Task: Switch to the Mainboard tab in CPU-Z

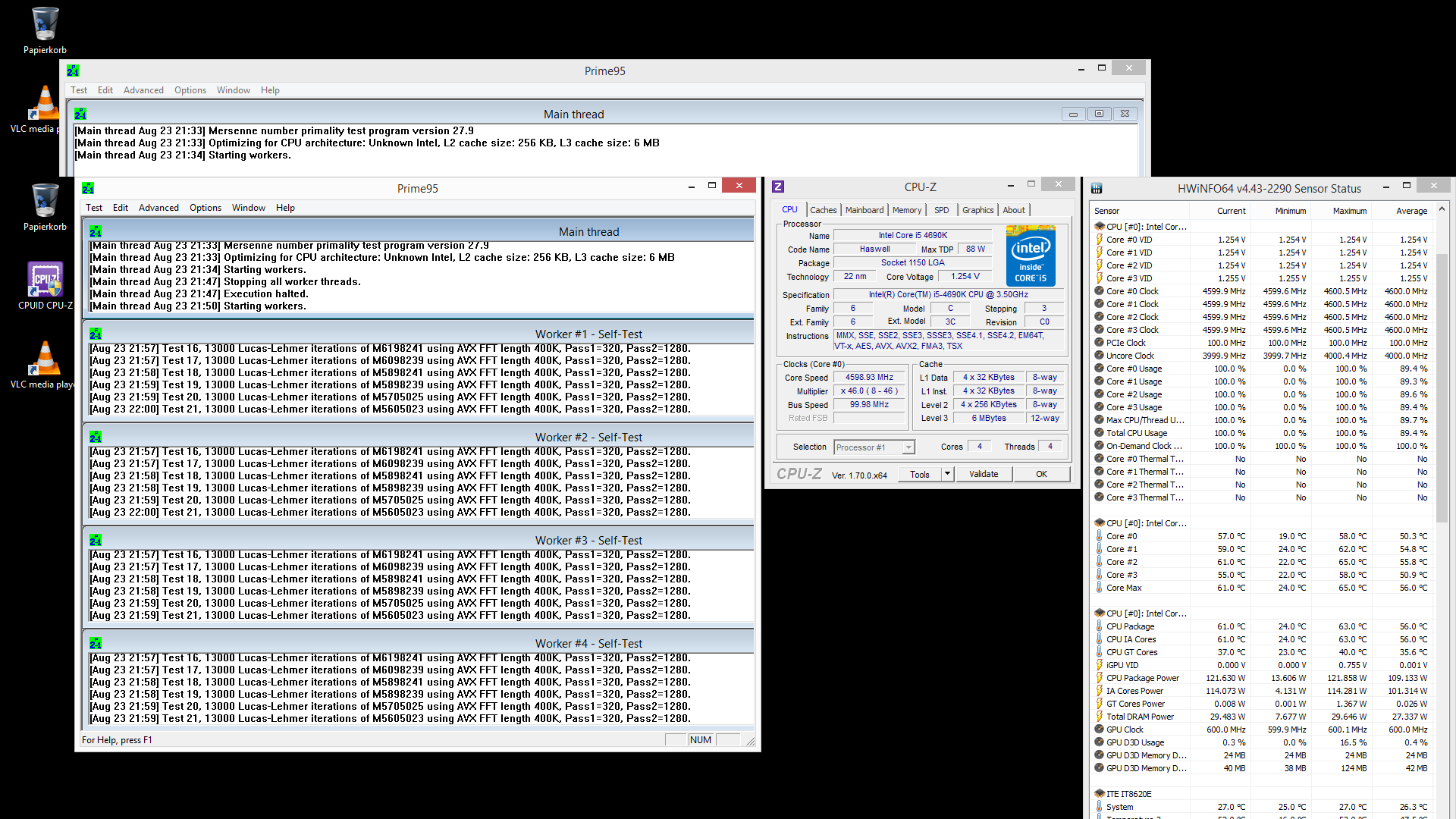Action: click(x=864, y=210)
